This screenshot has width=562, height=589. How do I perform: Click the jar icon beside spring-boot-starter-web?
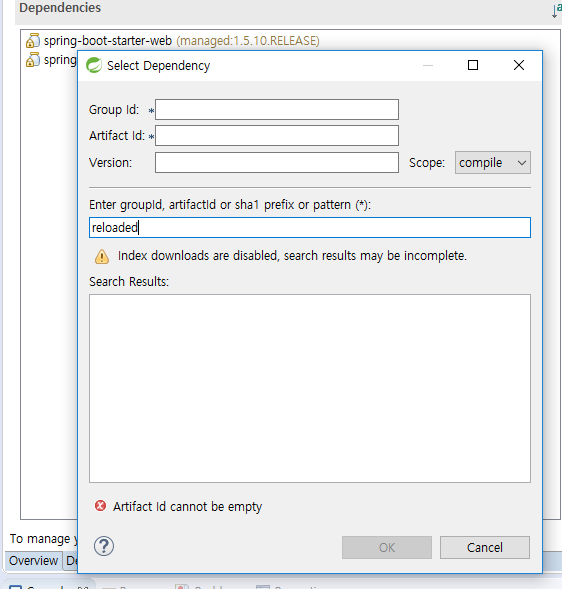33,41
